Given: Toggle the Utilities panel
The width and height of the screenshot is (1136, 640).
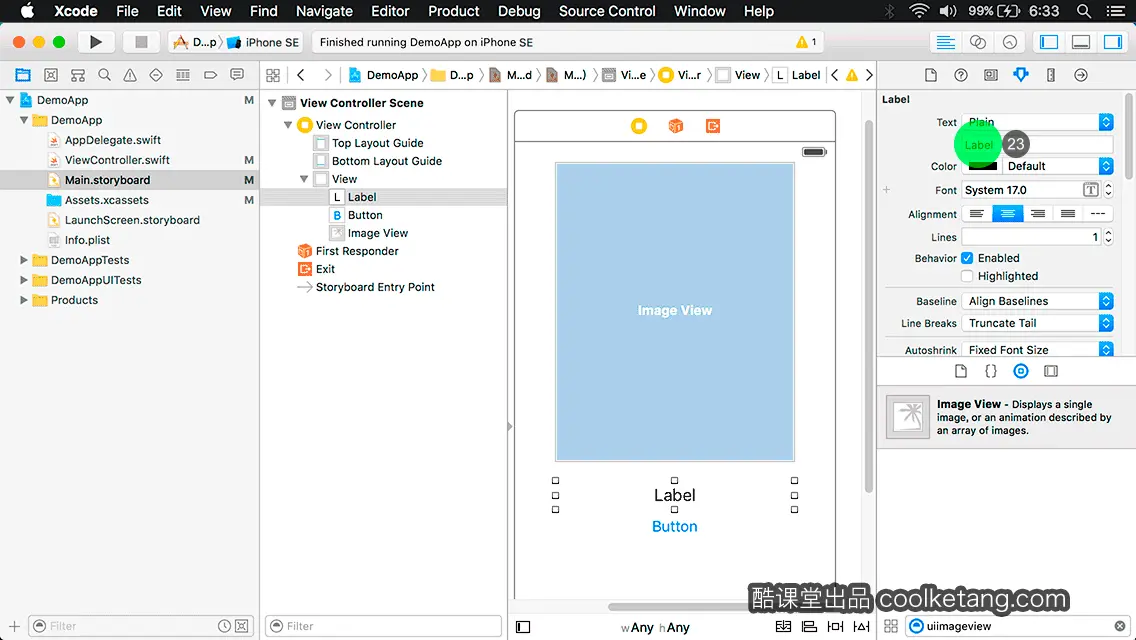Looking at the screenshot, I should [1112, 42].
